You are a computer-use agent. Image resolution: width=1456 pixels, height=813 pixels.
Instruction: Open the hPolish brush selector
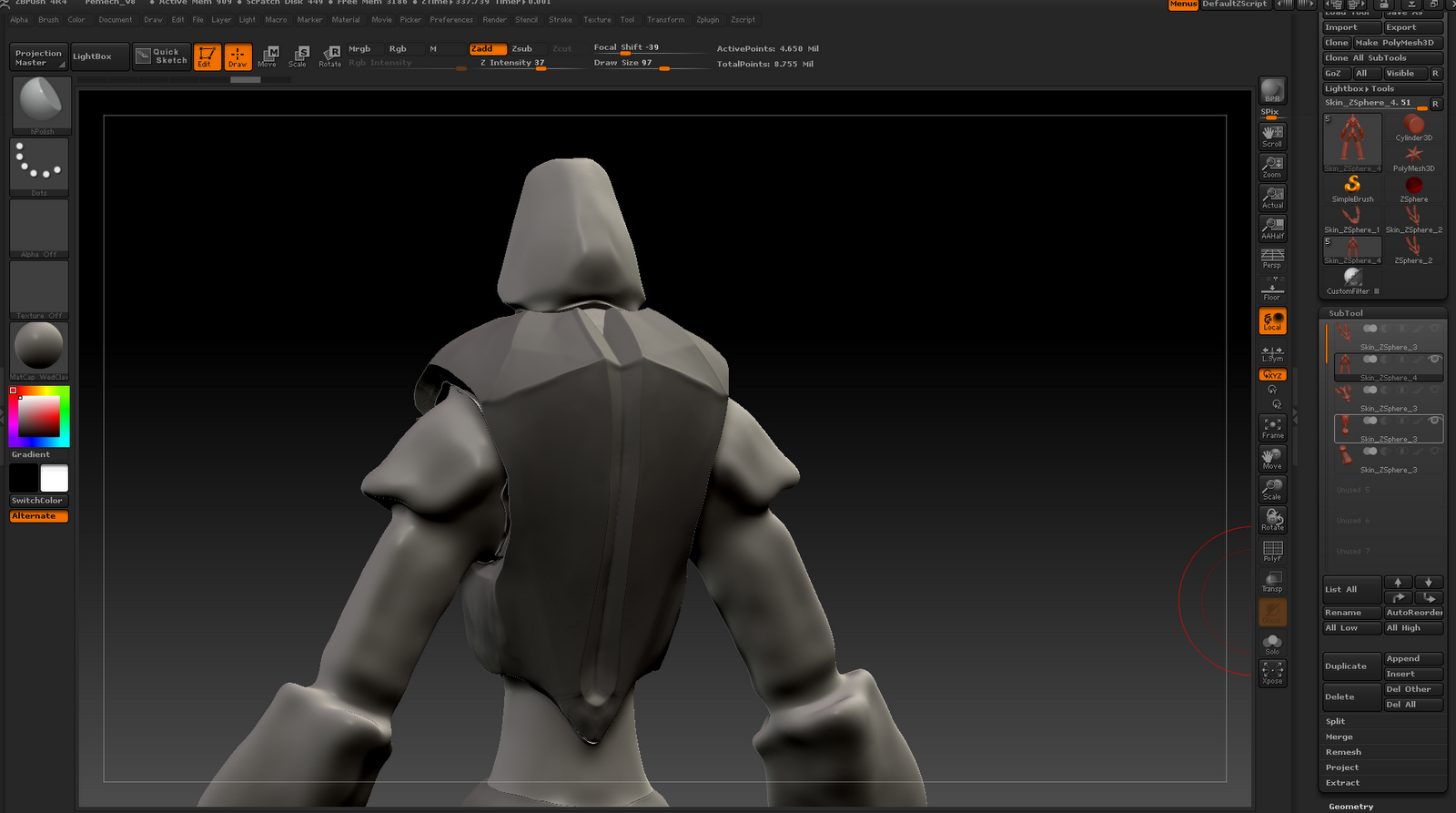pyautogui.click(x=40, y=104)
